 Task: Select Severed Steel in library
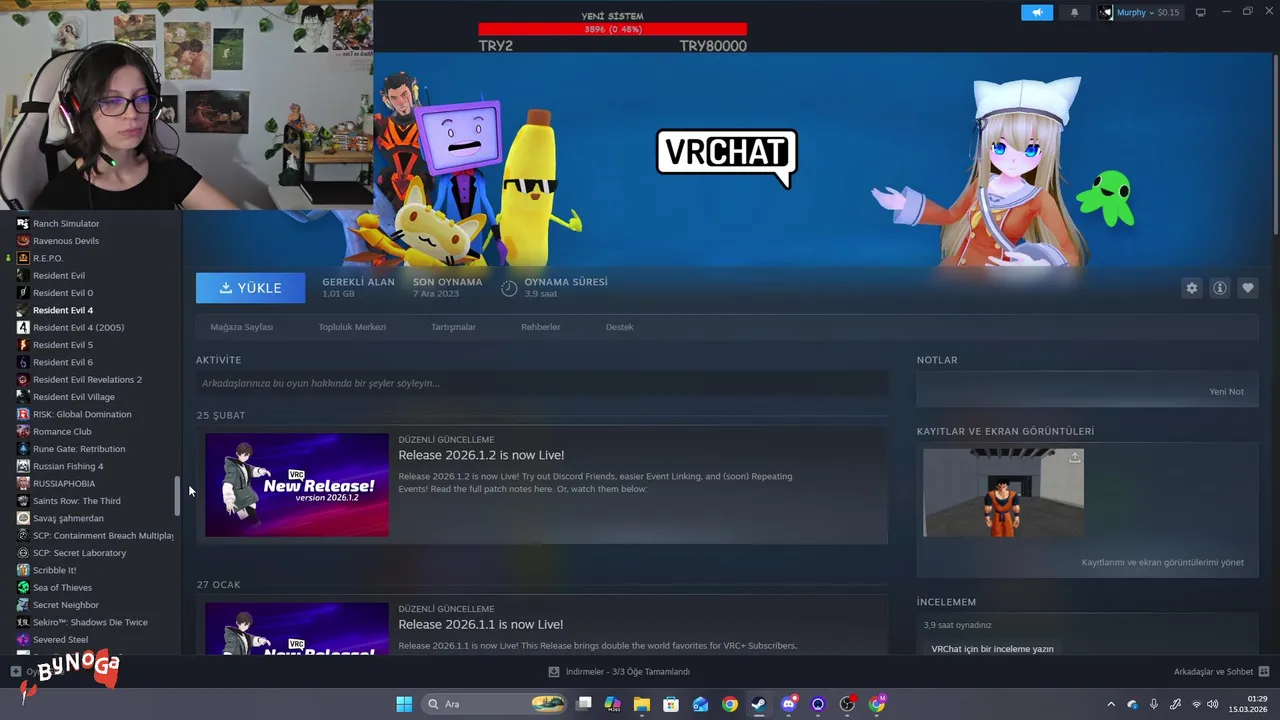click(61, 640)
